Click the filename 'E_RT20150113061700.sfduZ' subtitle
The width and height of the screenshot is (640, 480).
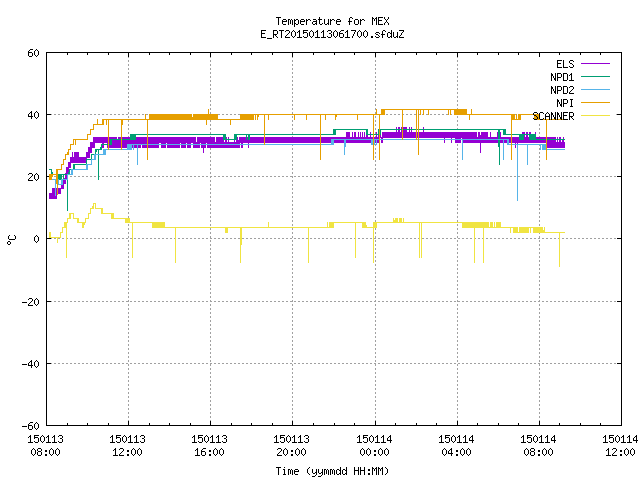coord(332,34)
